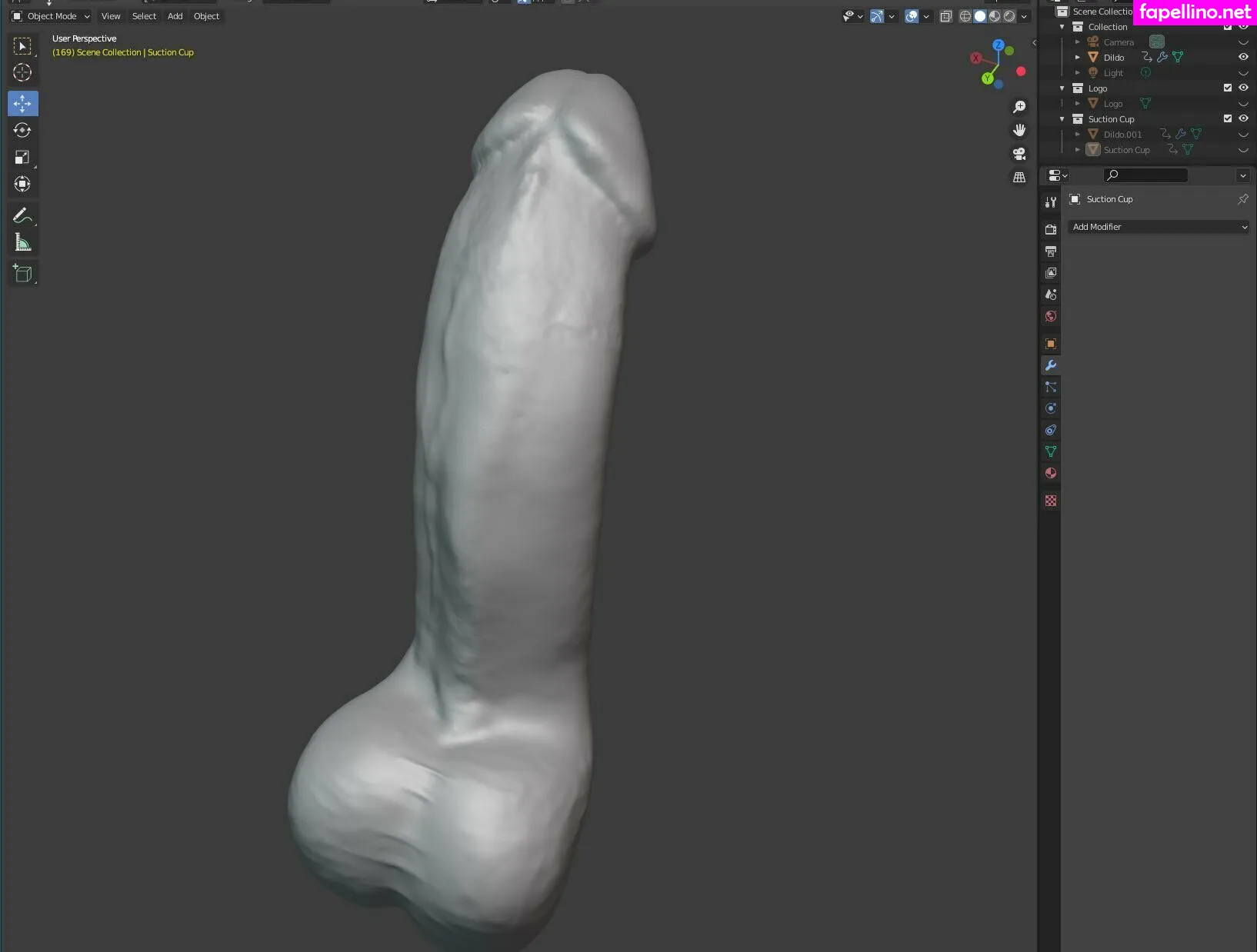Open the Add Modifier dropdown
1257x952 pixels.
[1158, 227]
